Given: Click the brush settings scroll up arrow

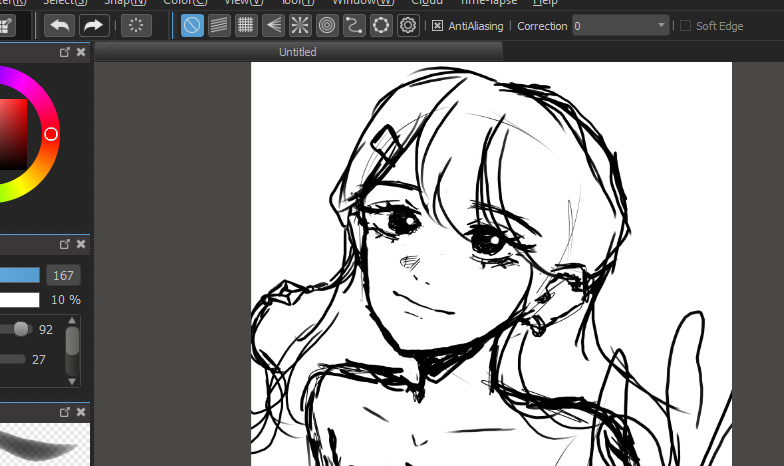Looking at the screenshot, I should coord(72,320).
